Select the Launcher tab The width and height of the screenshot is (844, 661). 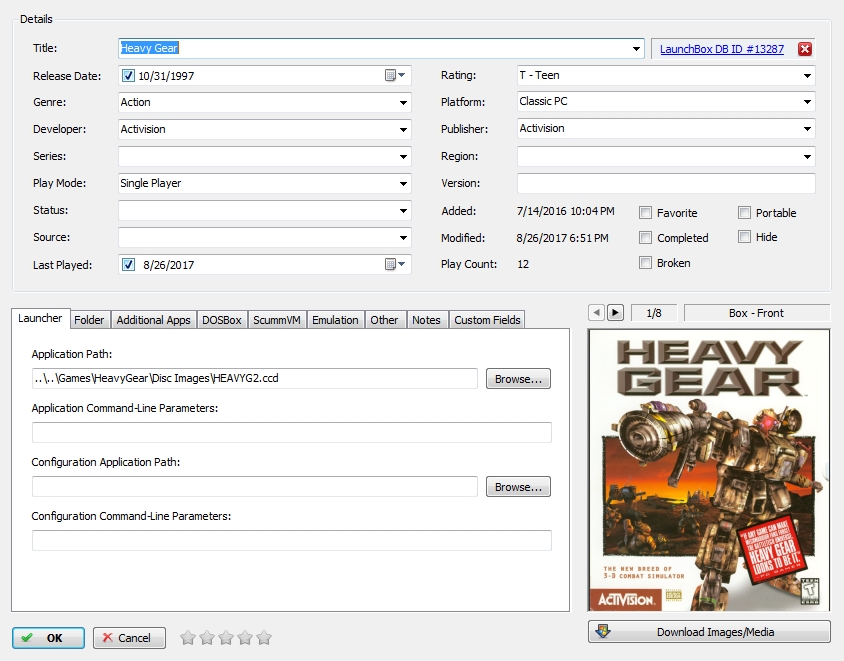click(x=40, y=318)
